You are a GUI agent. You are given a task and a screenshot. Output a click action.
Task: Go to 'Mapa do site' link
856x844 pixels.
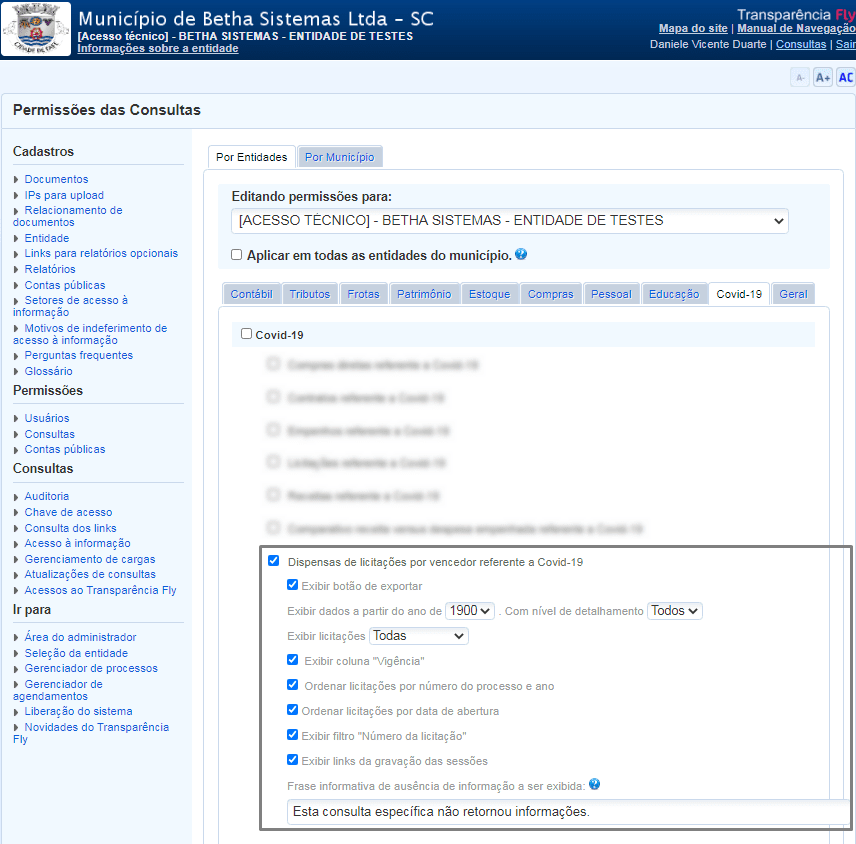693,28
